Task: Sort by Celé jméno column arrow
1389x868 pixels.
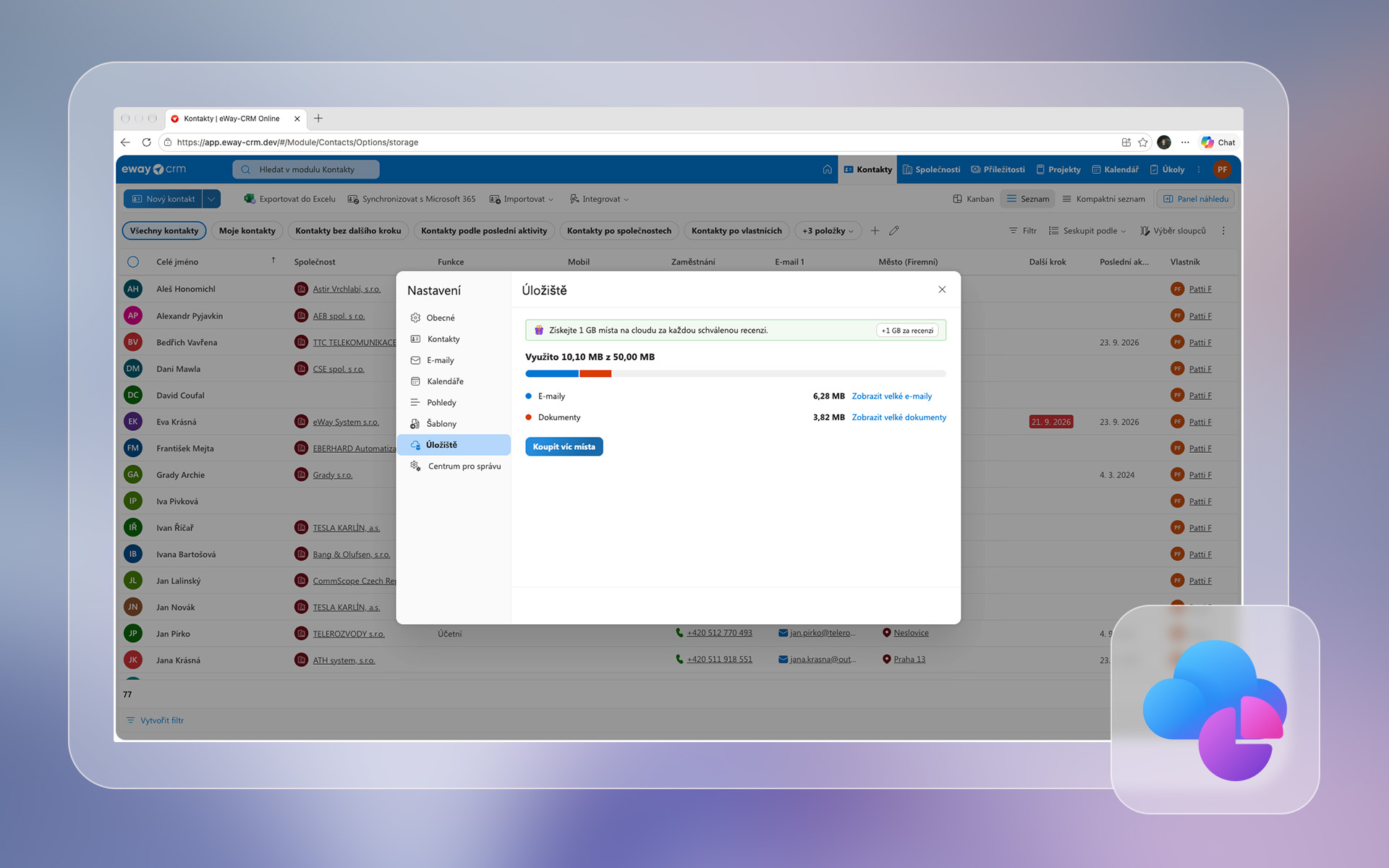Action: 273,260
